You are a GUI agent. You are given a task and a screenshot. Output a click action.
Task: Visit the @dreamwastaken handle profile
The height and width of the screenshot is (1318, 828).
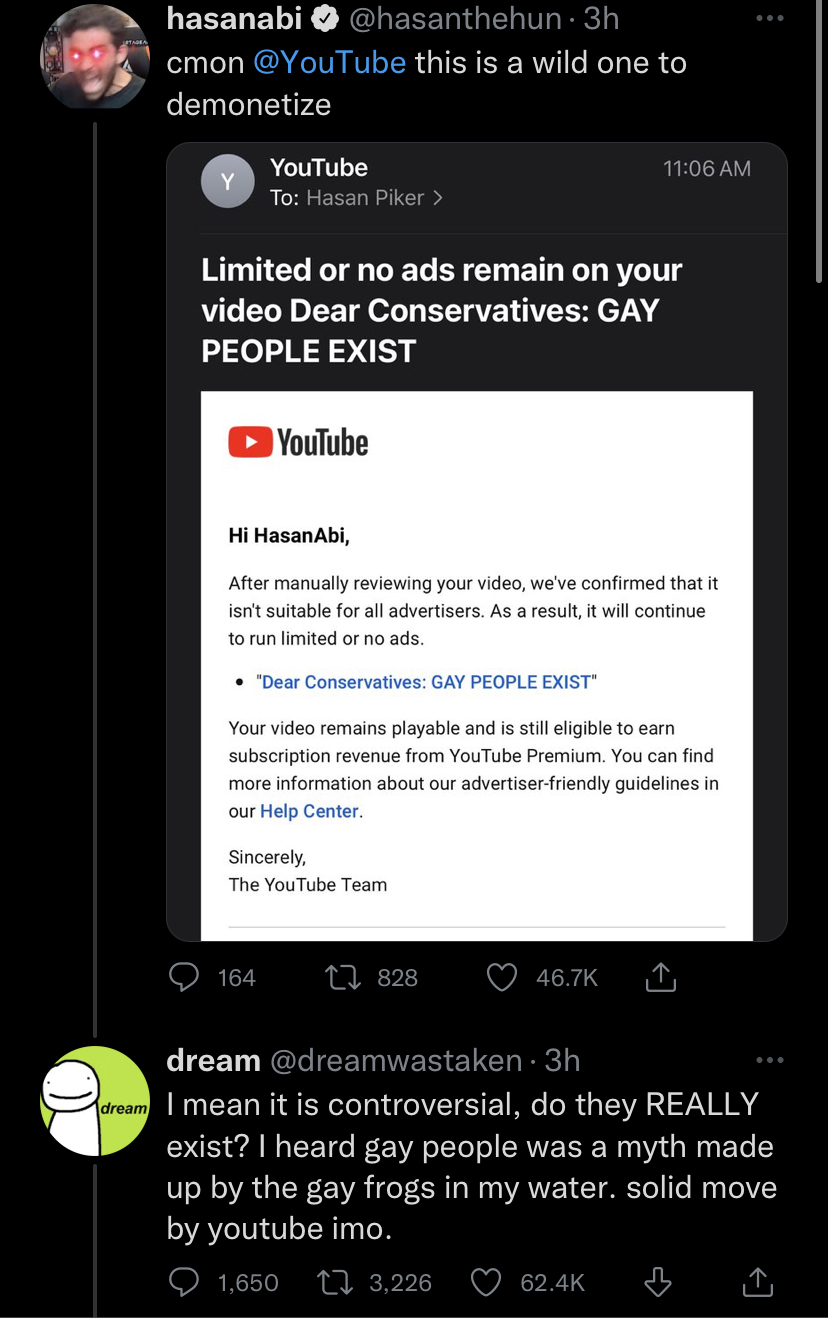[396, 1060]
